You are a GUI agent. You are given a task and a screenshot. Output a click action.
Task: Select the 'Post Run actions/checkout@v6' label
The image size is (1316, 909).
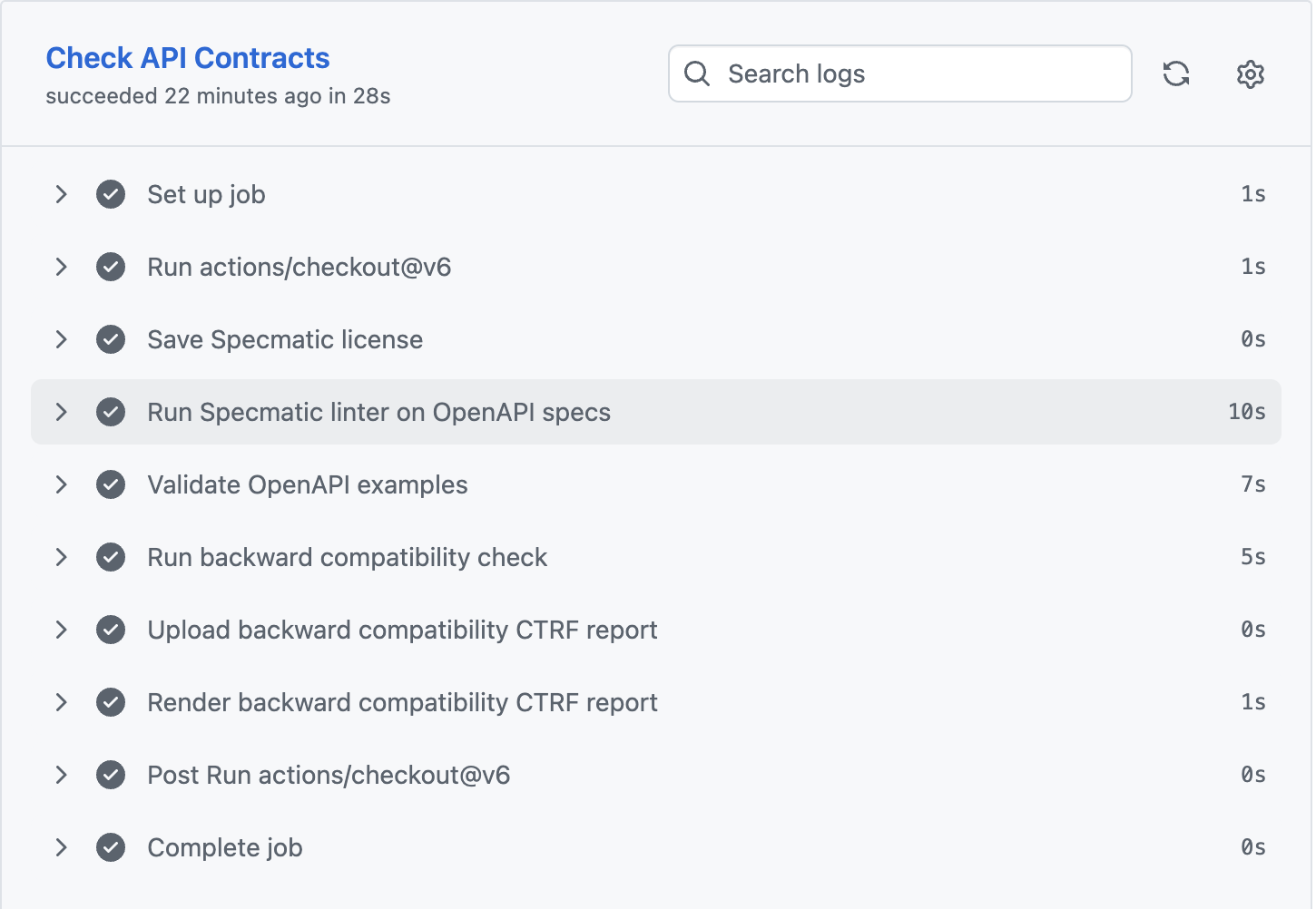329,776
